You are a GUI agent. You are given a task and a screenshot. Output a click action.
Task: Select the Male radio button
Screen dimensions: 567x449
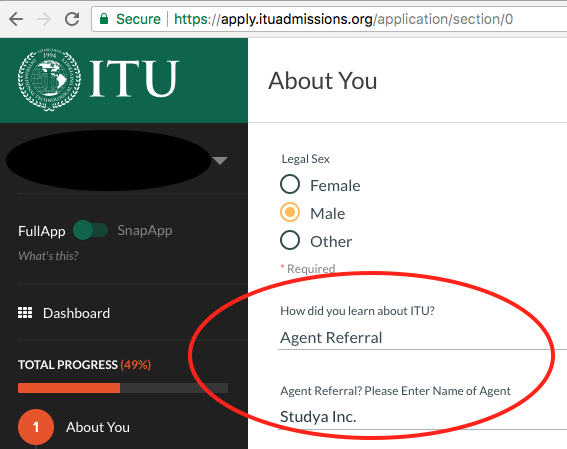pyautogui.click(x=290, y=212)
